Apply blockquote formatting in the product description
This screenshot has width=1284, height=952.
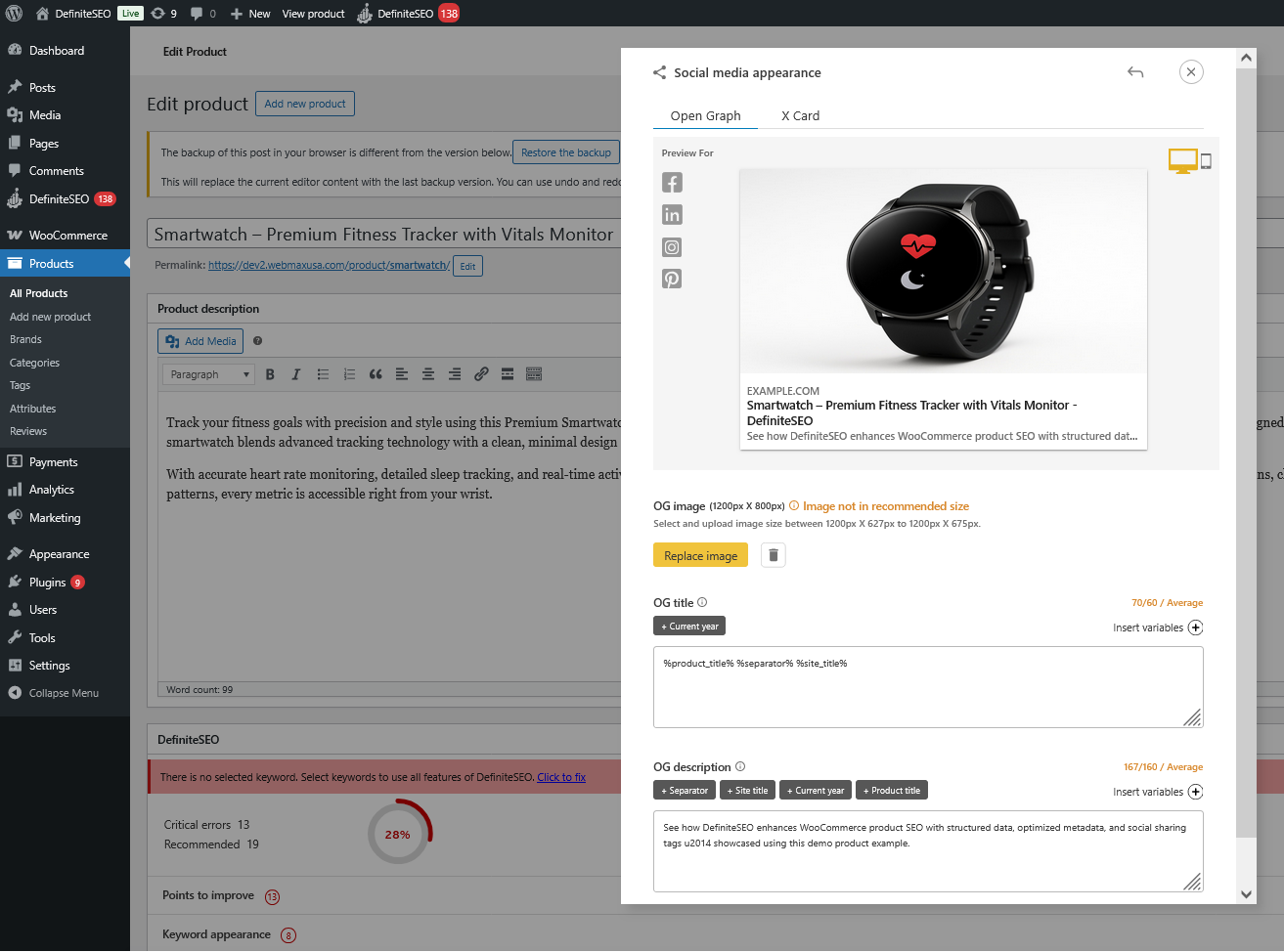pyautogui.click(x=376, y=373)
